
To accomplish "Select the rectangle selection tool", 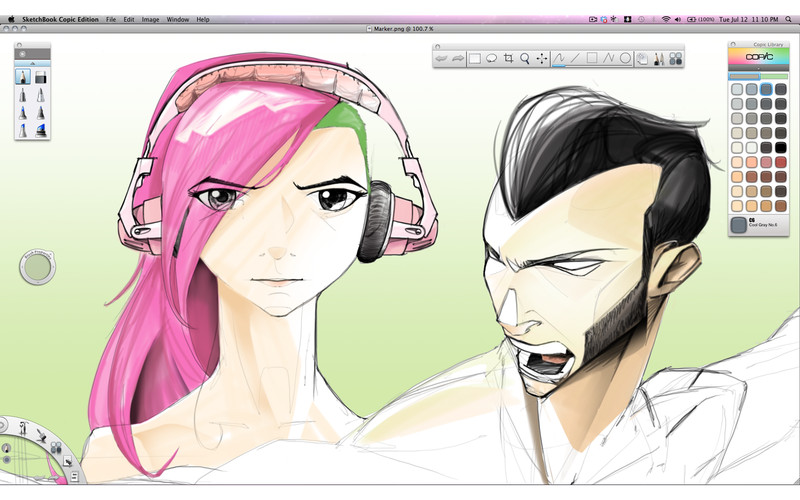I will click(475, 59).
